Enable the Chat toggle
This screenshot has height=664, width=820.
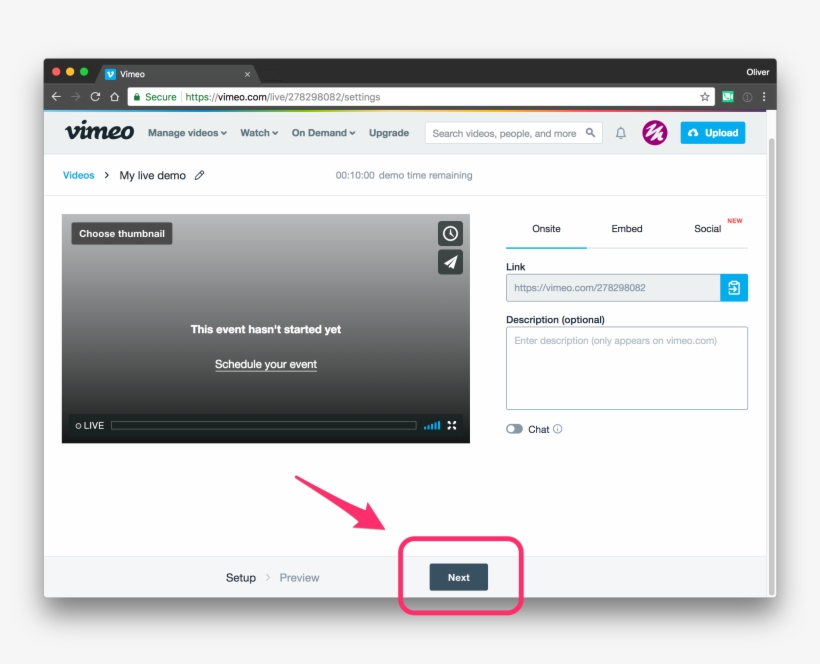coord(512,429)
